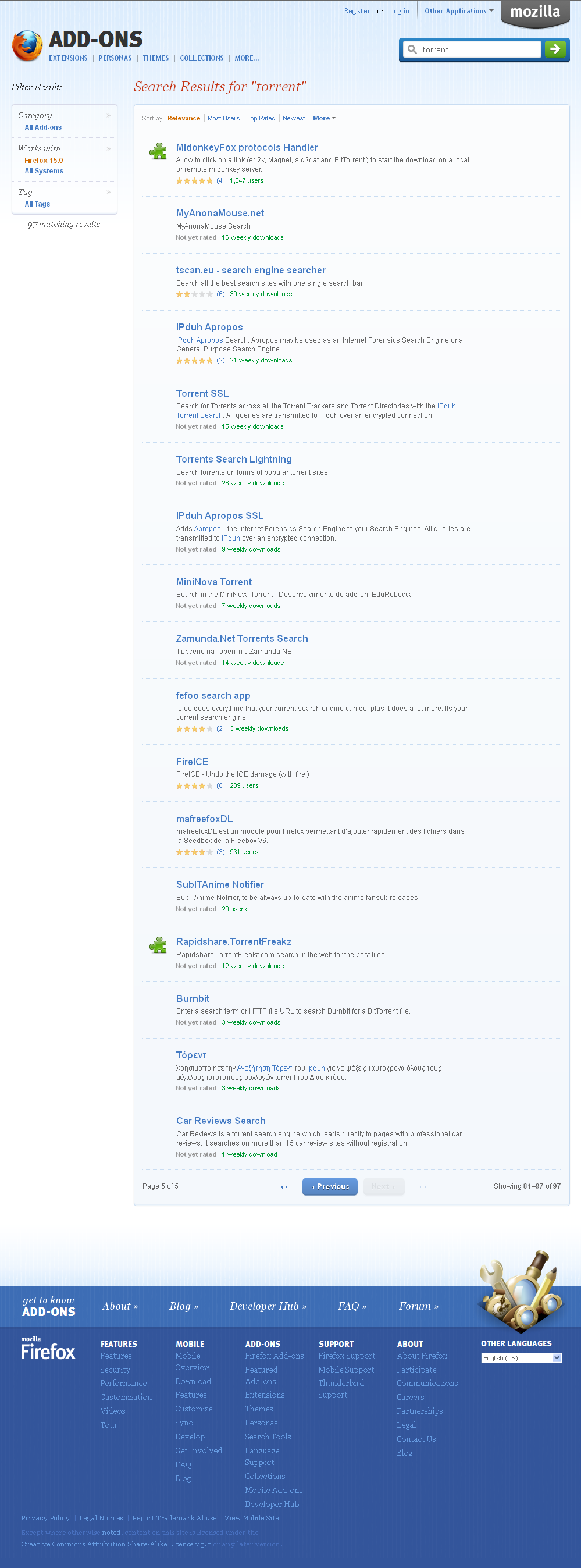Open the Other Applications dropdown
This screenshot has height=1568, width=581.
tap(459, 11)
